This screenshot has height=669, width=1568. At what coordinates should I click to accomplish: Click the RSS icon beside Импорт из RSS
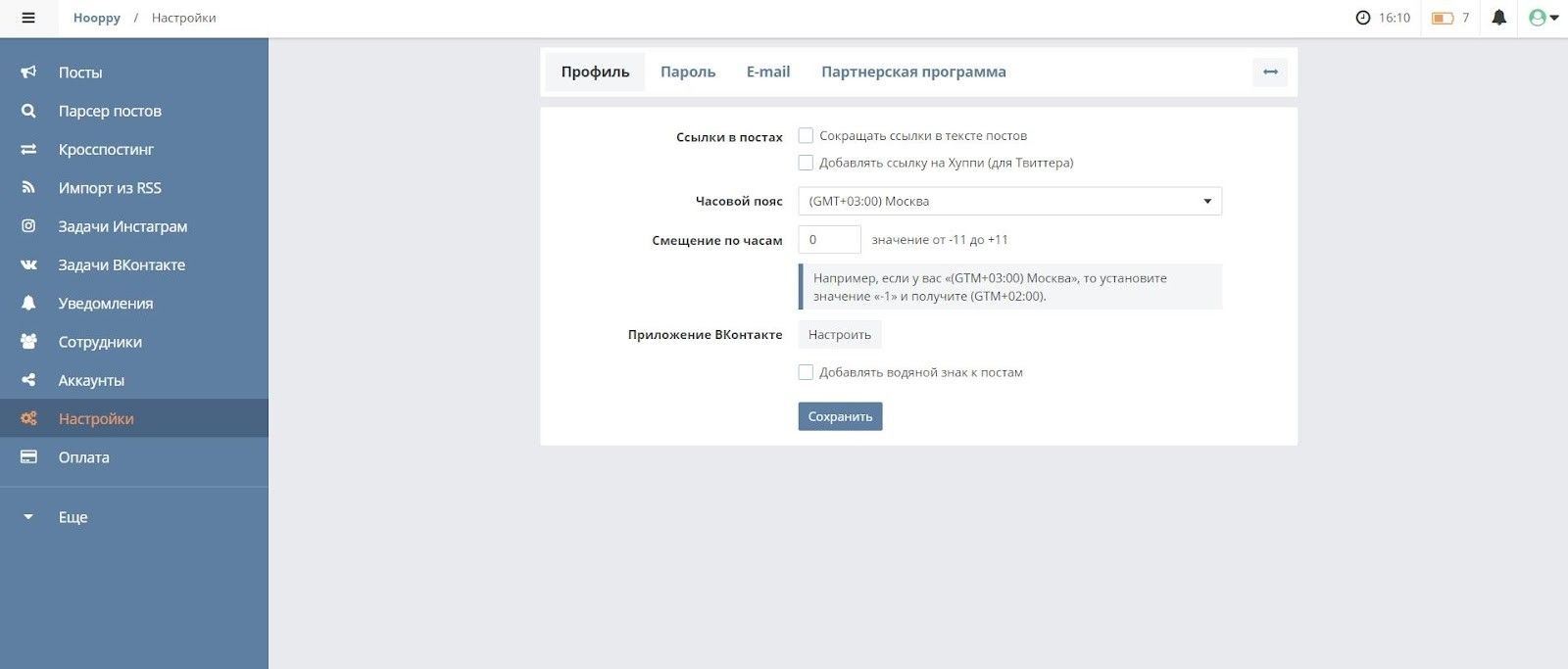click(28, 187)
